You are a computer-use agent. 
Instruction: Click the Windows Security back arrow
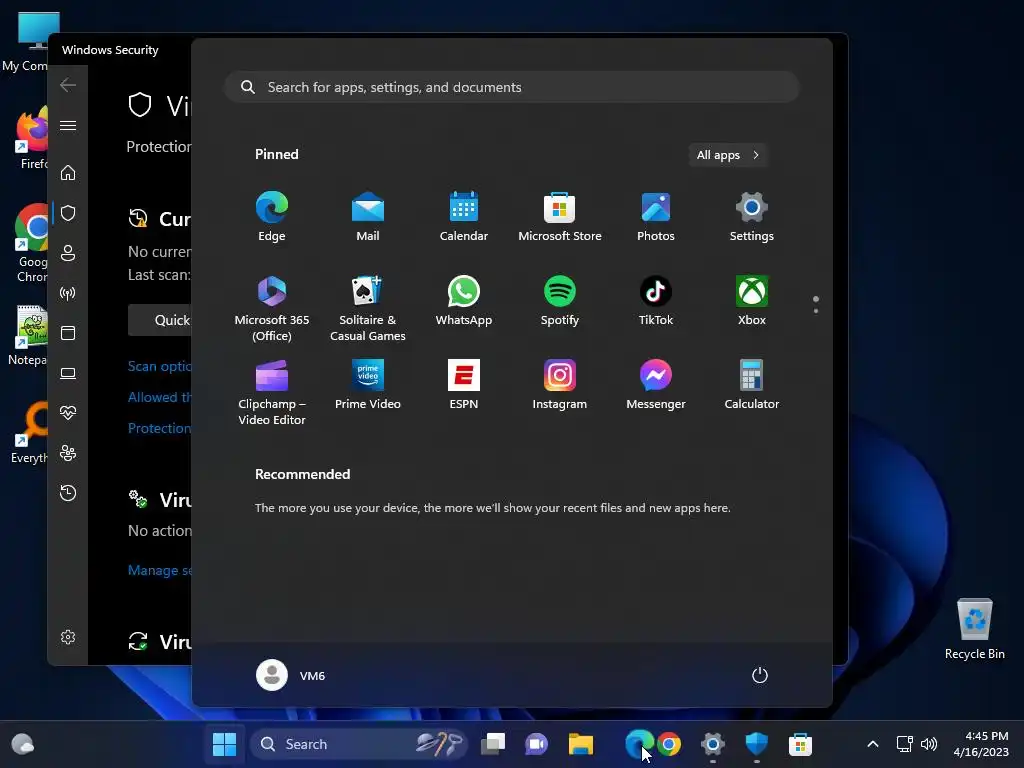pos(68,85)
